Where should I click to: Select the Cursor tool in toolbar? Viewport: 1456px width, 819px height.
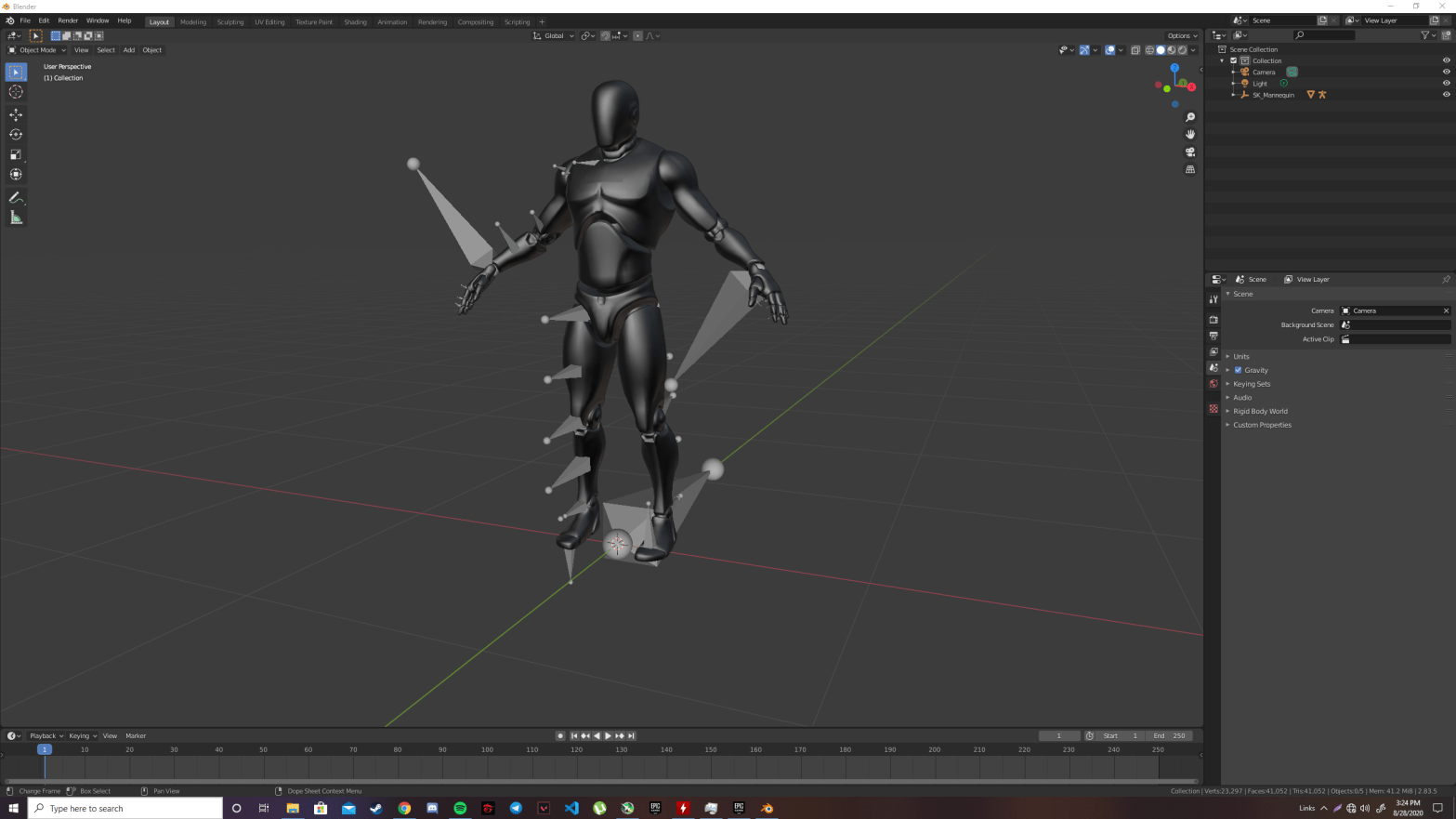tap(16, 92)
